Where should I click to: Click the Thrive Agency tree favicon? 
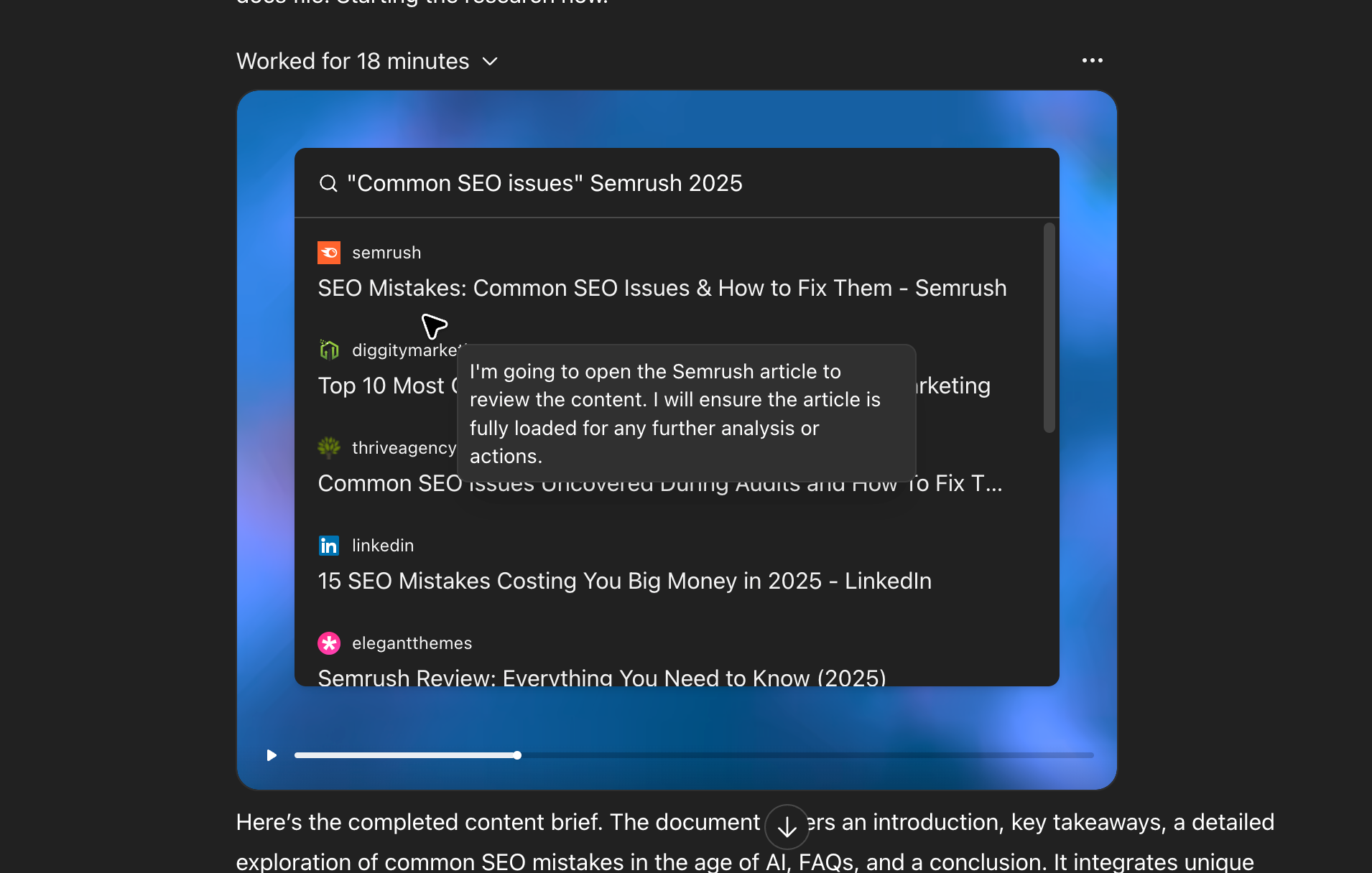coord(329,448)
